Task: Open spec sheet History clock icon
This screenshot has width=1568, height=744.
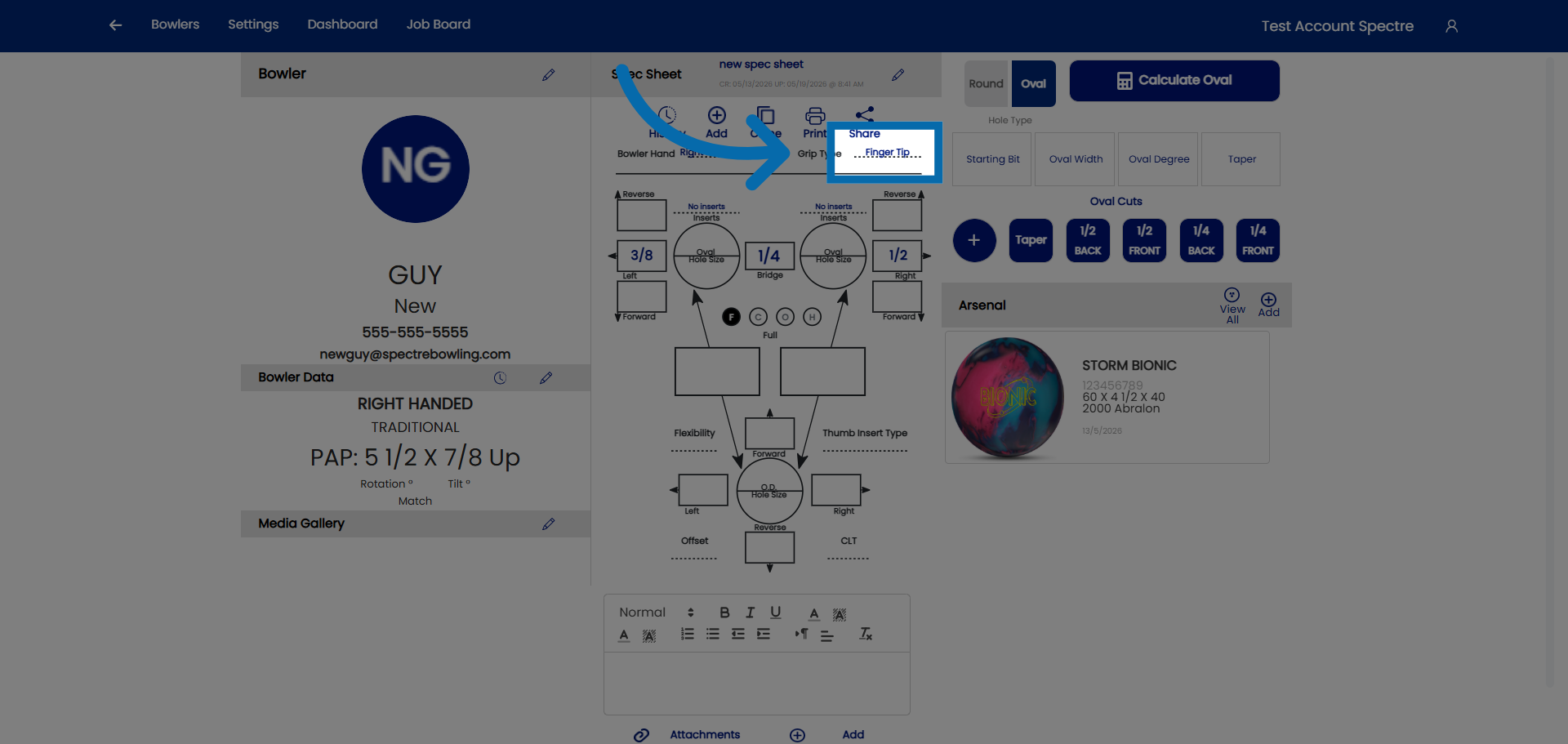Action: tap(667, 115)
